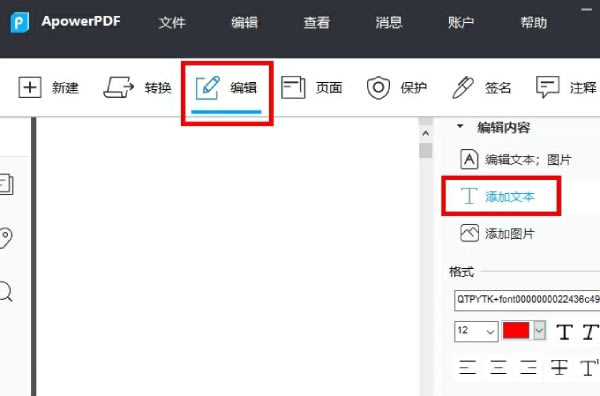Select 编辑文本; 图片 option
This screenshot has height=396, width=600.
coord(515,159)
